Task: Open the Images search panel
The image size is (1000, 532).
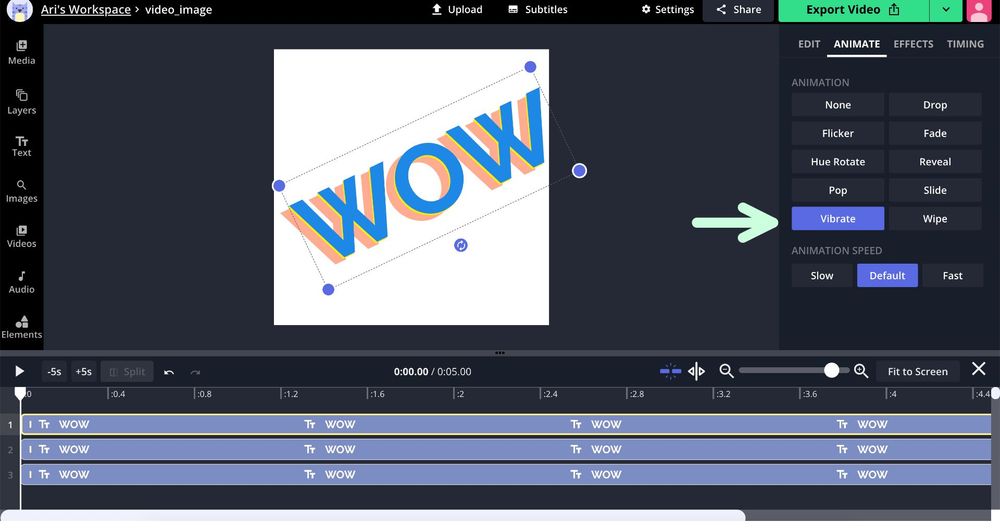Action: [21, 191]
